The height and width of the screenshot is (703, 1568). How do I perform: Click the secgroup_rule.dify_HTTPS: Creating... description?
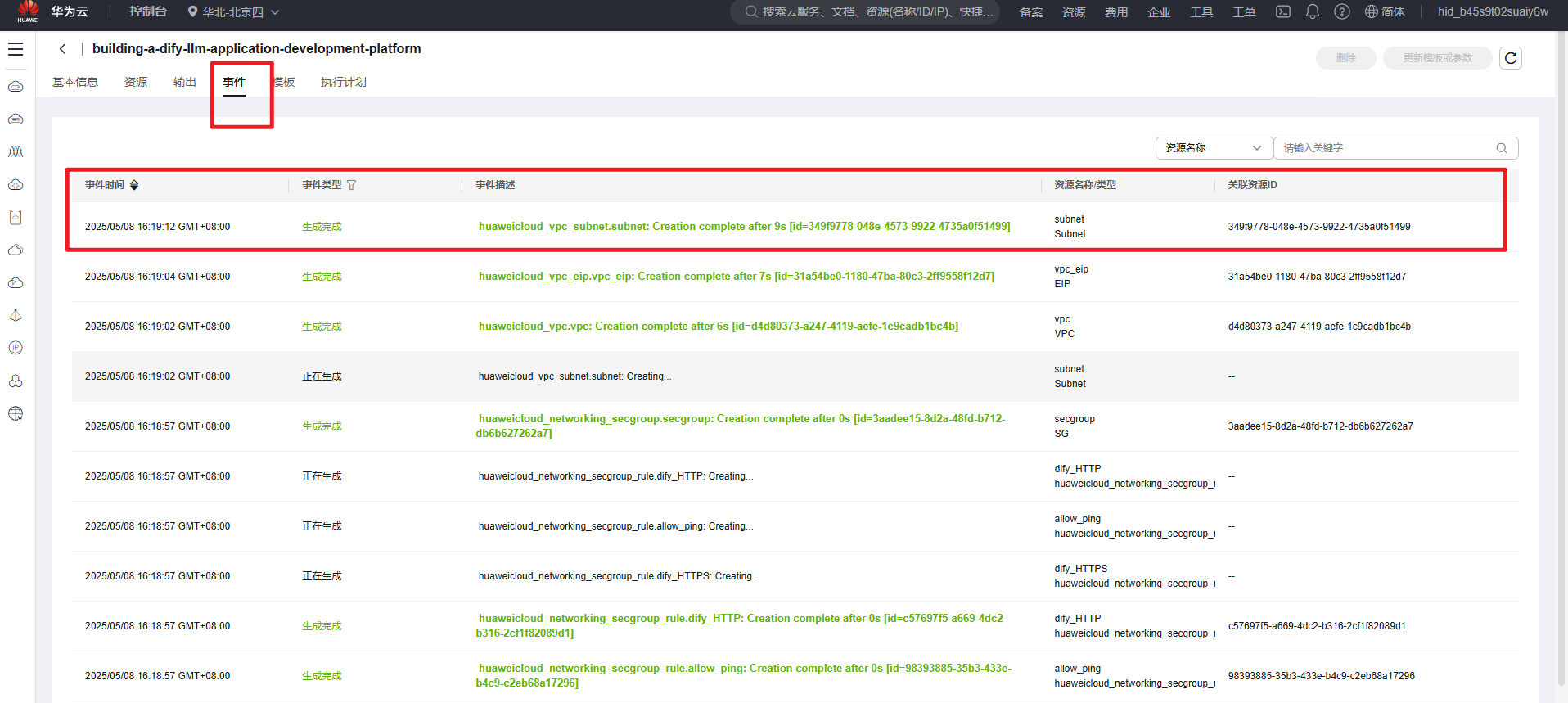coord(619,576)
